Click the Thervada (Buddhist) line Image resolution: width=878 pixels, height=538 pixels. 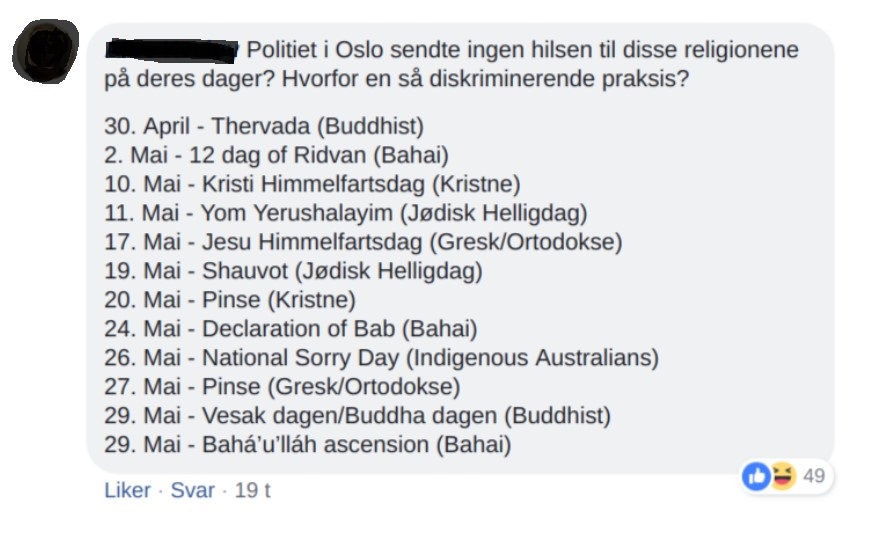[264, 127]
